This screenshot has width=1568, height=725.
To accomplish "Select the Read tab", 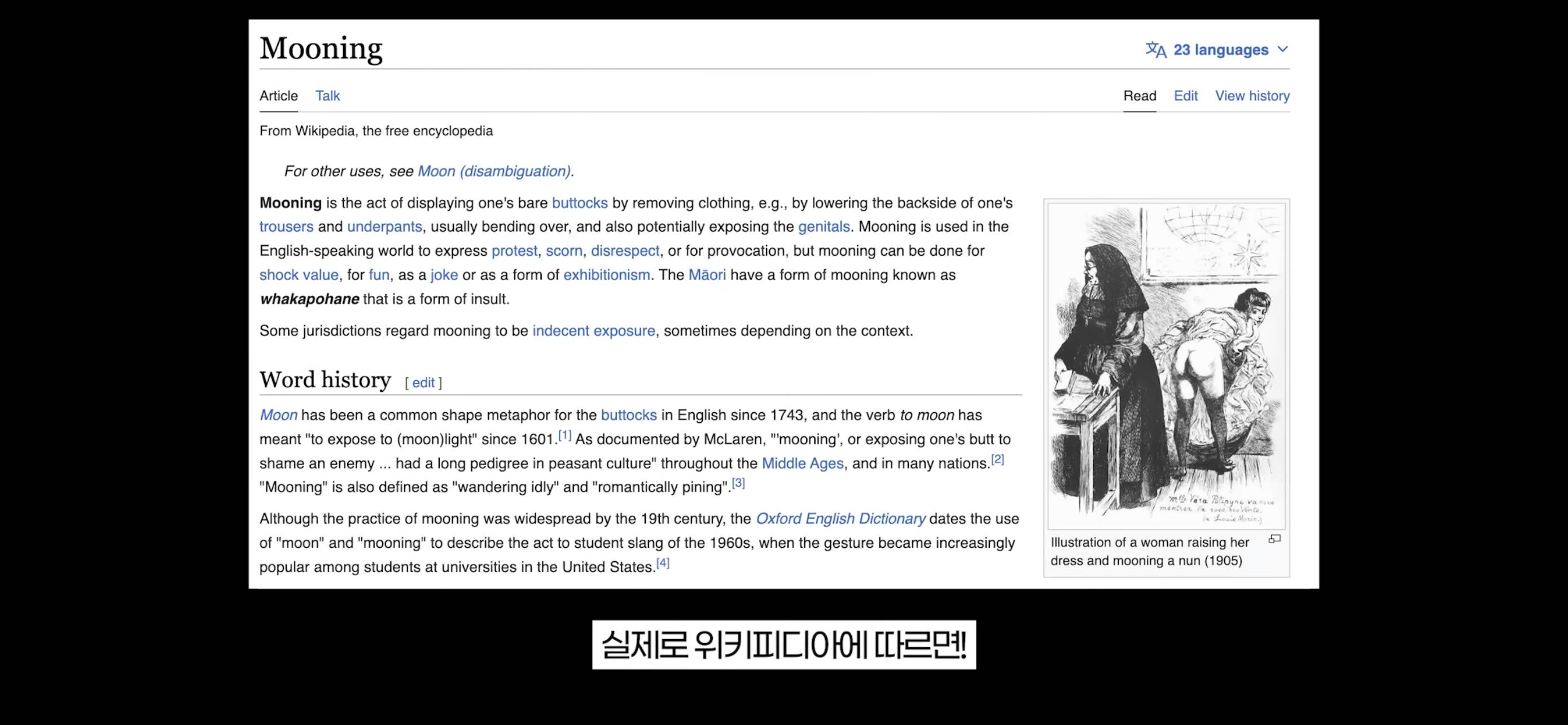I will coord(1140,95).
